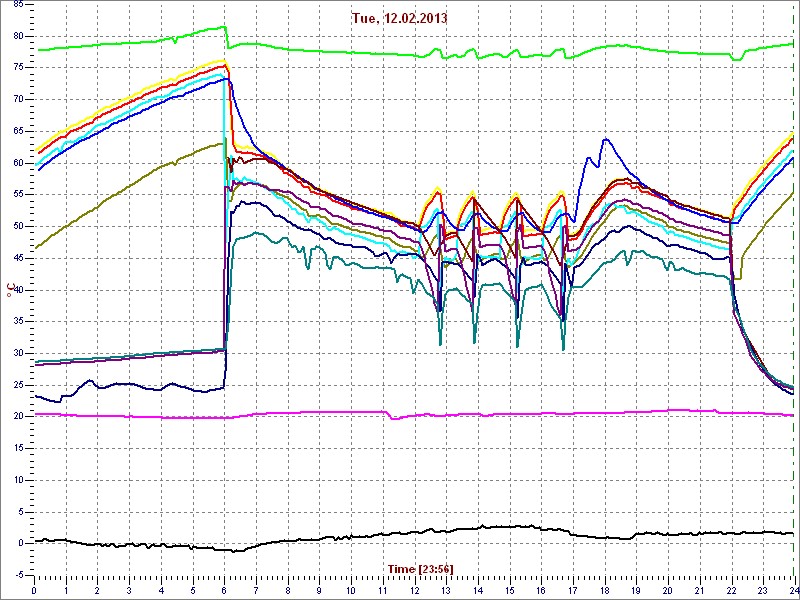Screen dimensions: 800x600
Task: Click x-axis hour label 8
Action: (288, 591)
